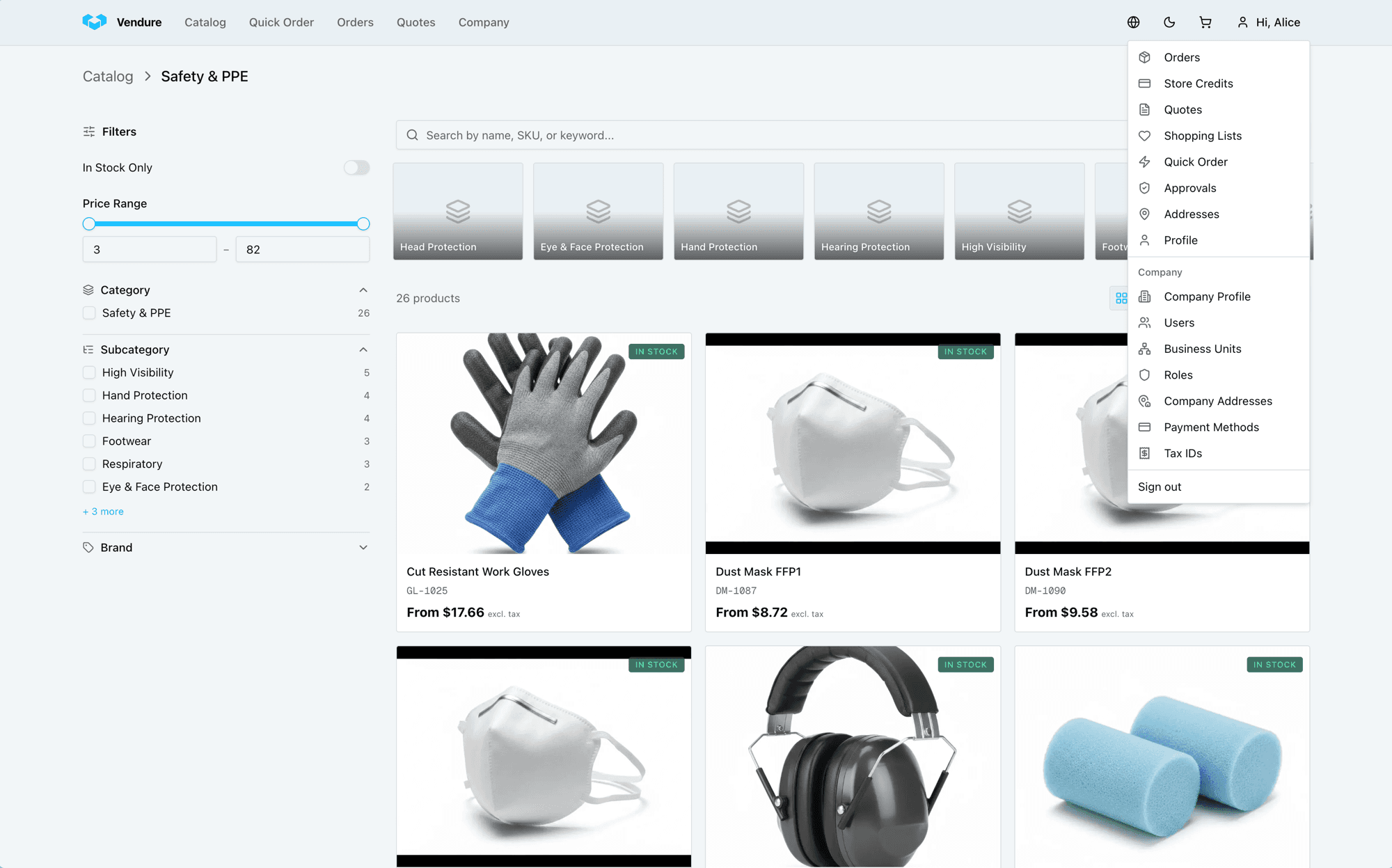Image resolution: width=1392 pixels, height=868 pixels.
Task: Click the minimum price slider handle
Action: [x=89, y=224]
